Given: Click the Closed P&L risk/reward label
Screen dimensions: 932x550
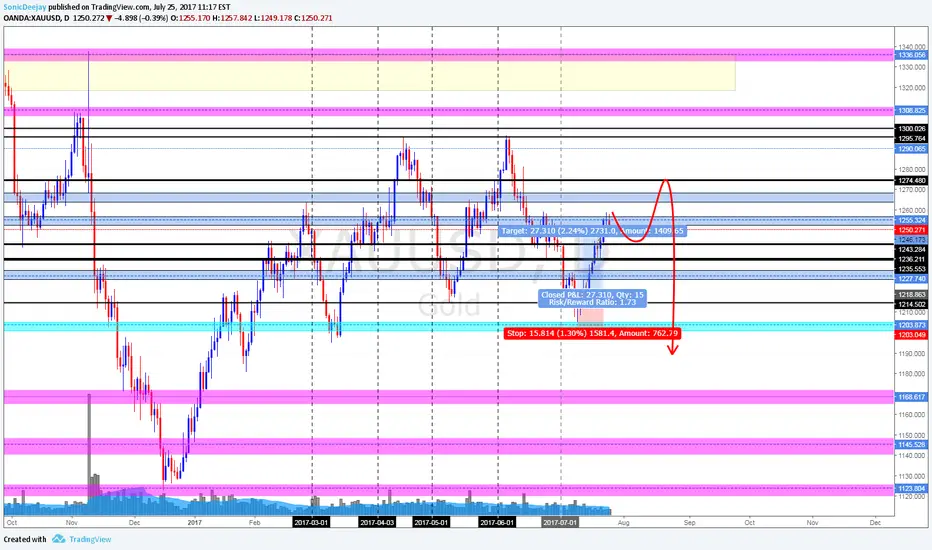Looking at the screenshot, I should [x=592, y=298].
